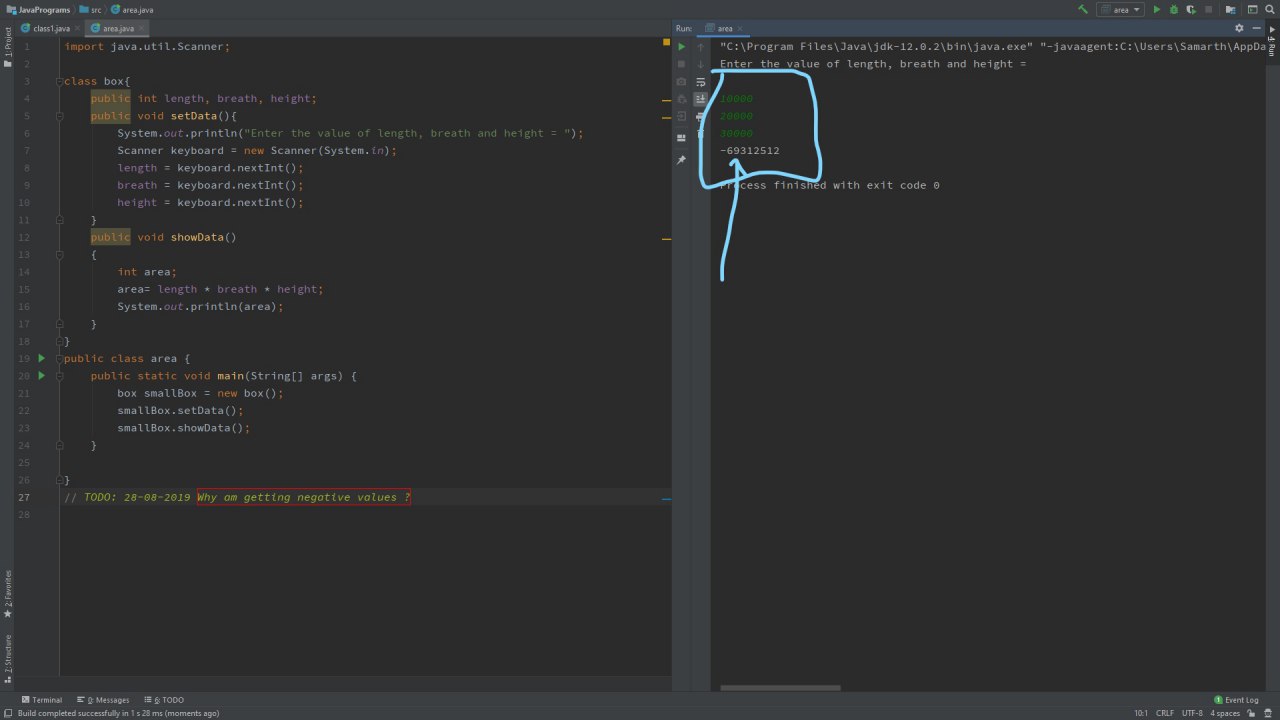Pin the Run tab with the pin icon

(682, 160)
